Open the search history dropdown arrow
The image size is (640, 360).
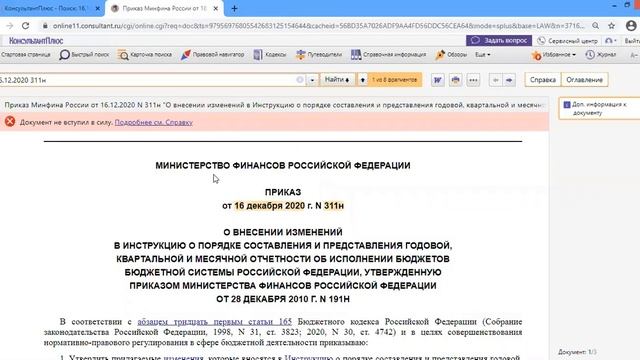pos(312,80)
